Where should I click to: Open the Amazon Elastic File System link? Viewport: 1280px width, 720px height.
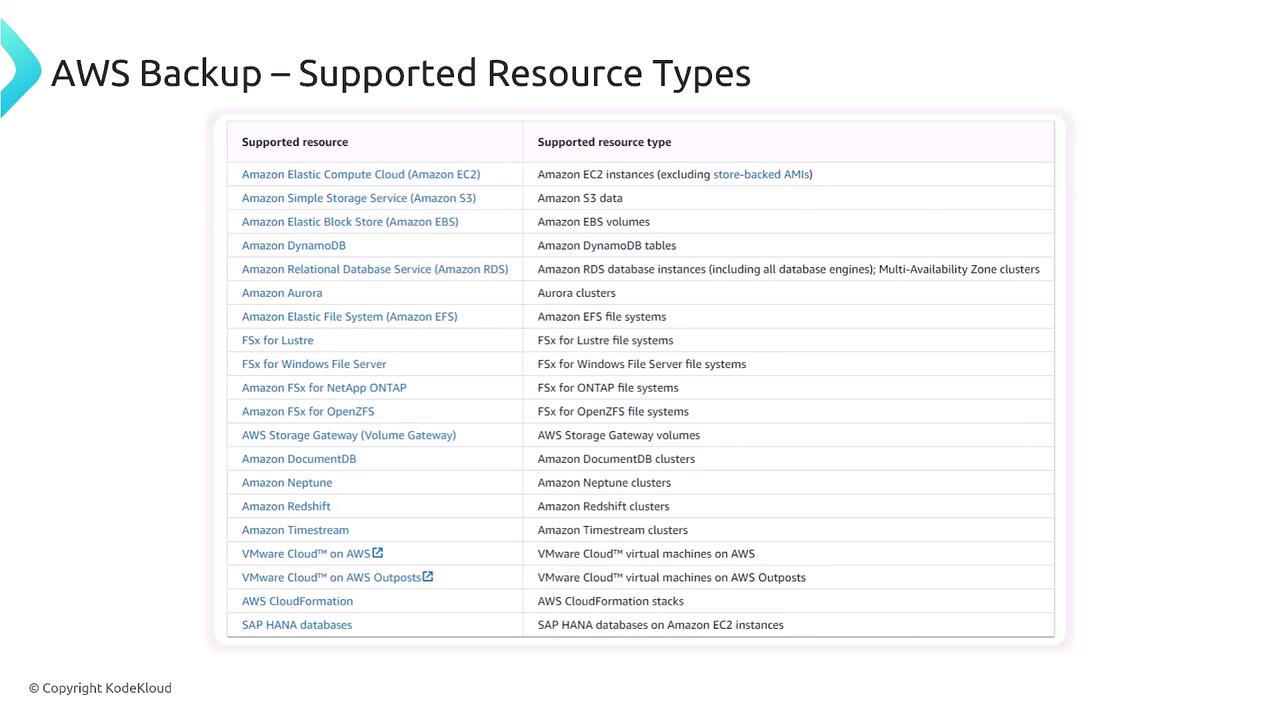tap(349, 317)
